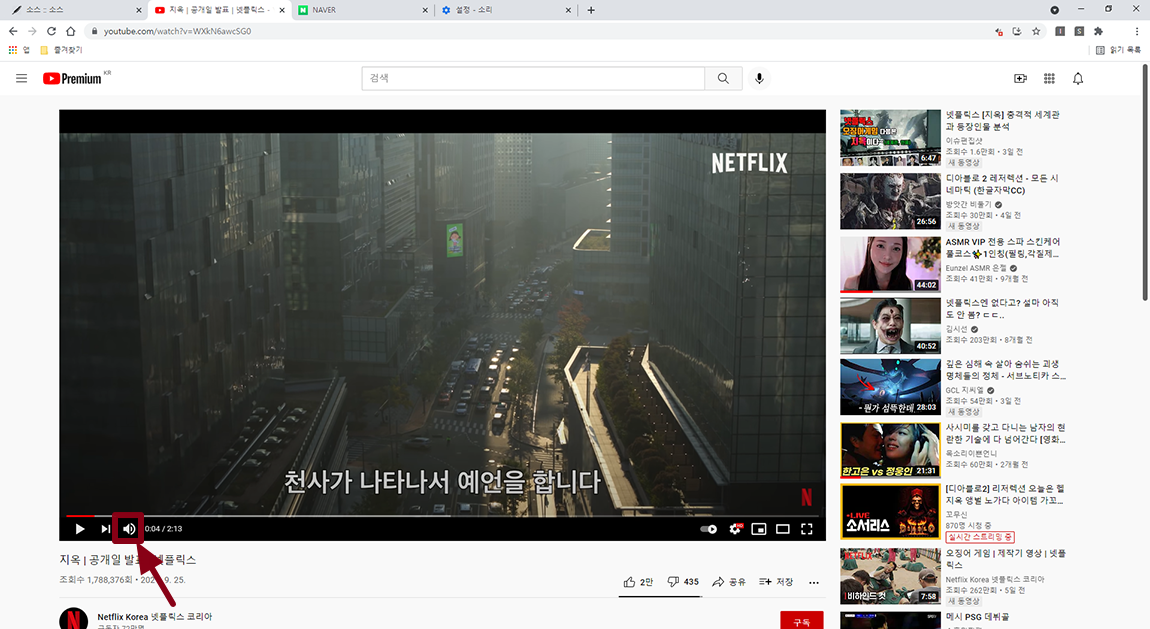Play the video with the play button
1150x629 pixels.
click(80, 529)
